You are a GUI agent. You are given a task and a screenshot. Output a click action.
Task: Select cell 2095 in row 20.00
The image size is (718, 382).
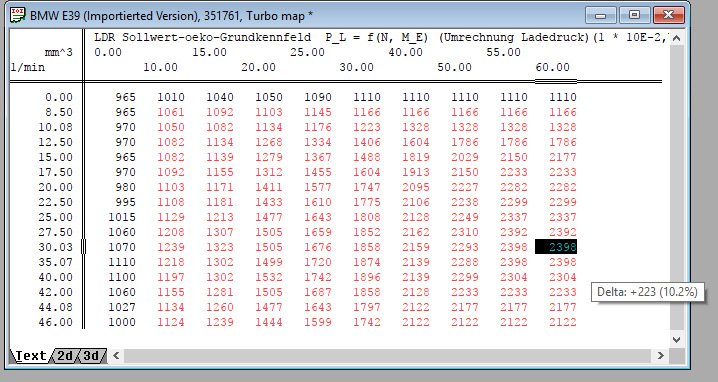[416, 187]
